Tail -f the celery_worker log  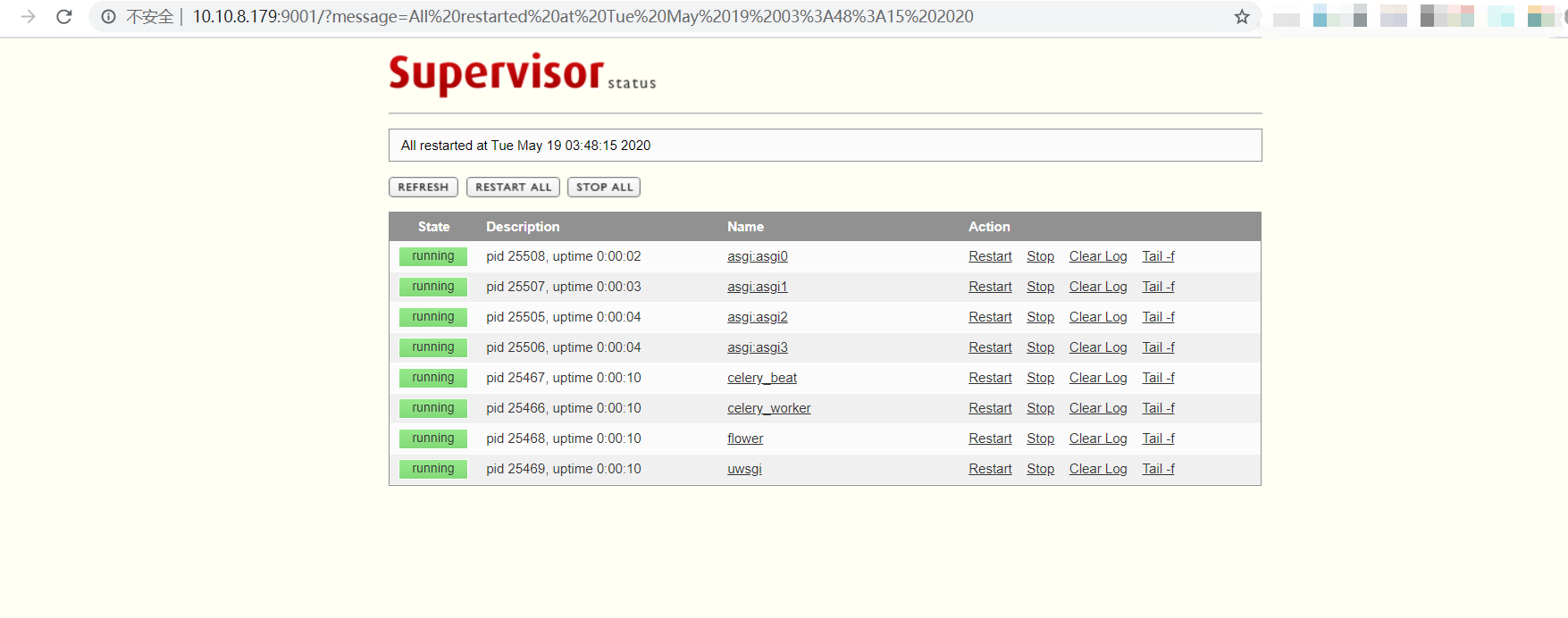tap(1158, 408)
